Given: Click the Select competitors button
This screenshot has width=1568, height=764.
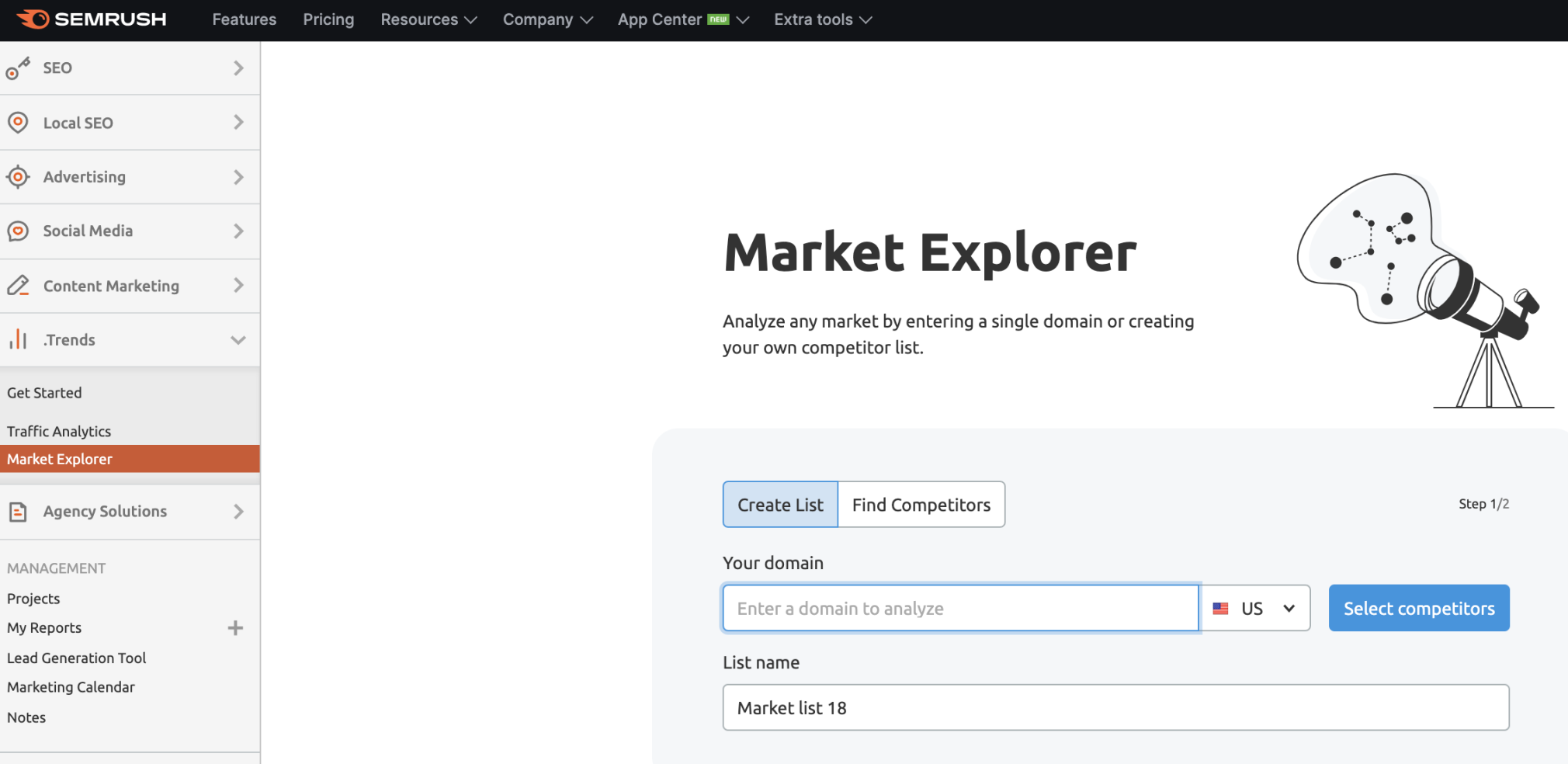Looking at the screenshot, I should click(1419, 608).
